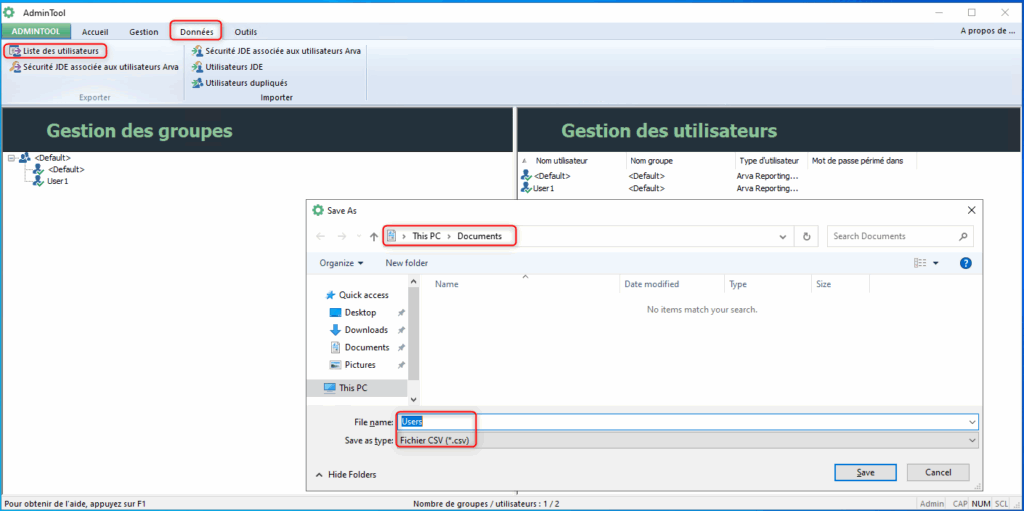Cancel the Save As dialog
This screenshot has height=511, width=1024.
click(x=938, y=472)
